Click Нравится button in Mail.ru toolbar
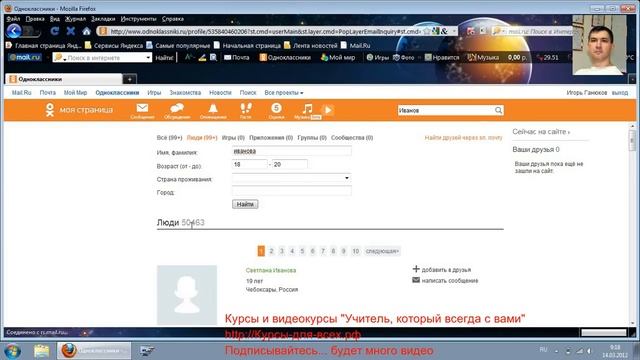 [442, 58]
